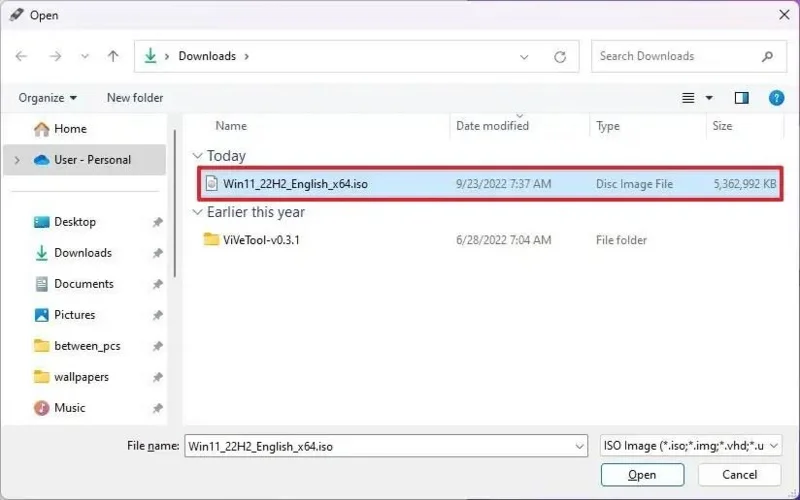Sort by Name column header
Image resolution: width=800 pixels, height=500 pixels.
231,126
